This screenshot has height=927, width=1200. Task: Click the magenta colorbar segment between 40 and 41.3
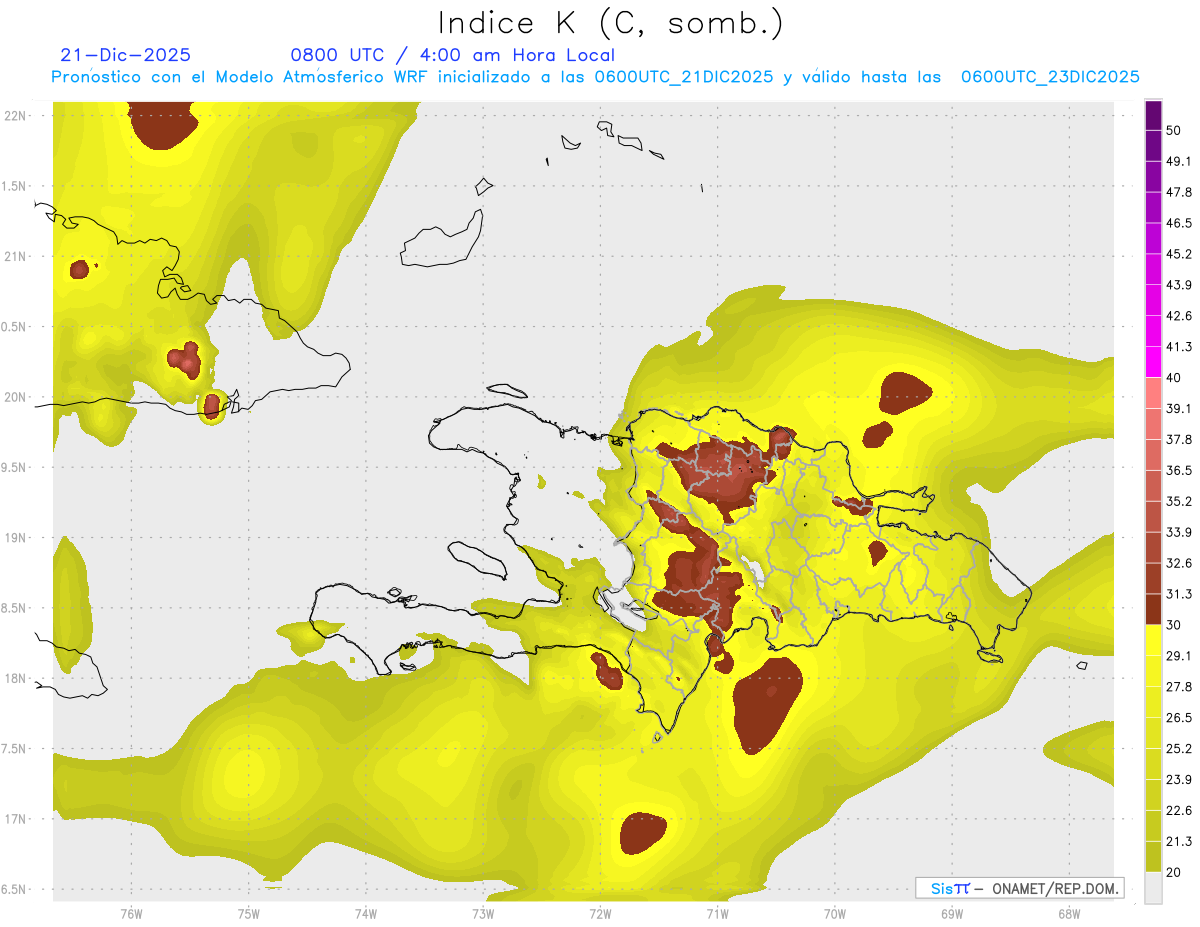pos(1153,362)
